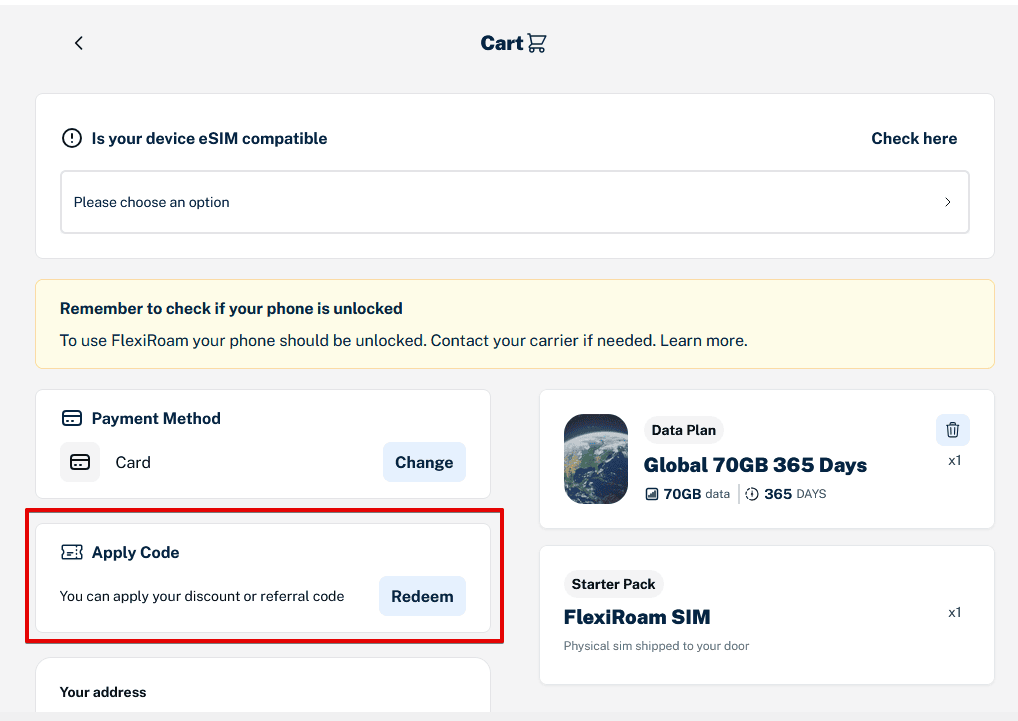
Task: Select the Starter Pack tag label
Action: [613, 585]
